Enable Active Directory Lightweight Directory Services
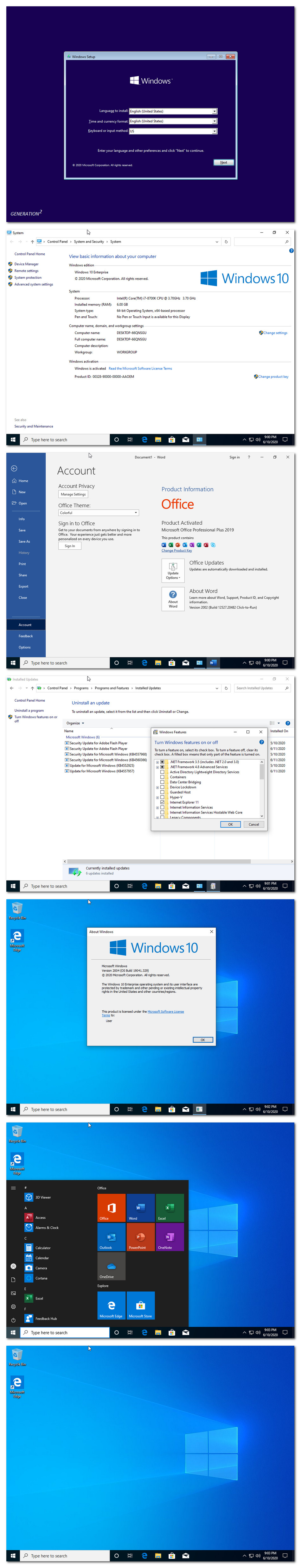Viewport: 301px width, 1568px height. [x=162, y=772]
